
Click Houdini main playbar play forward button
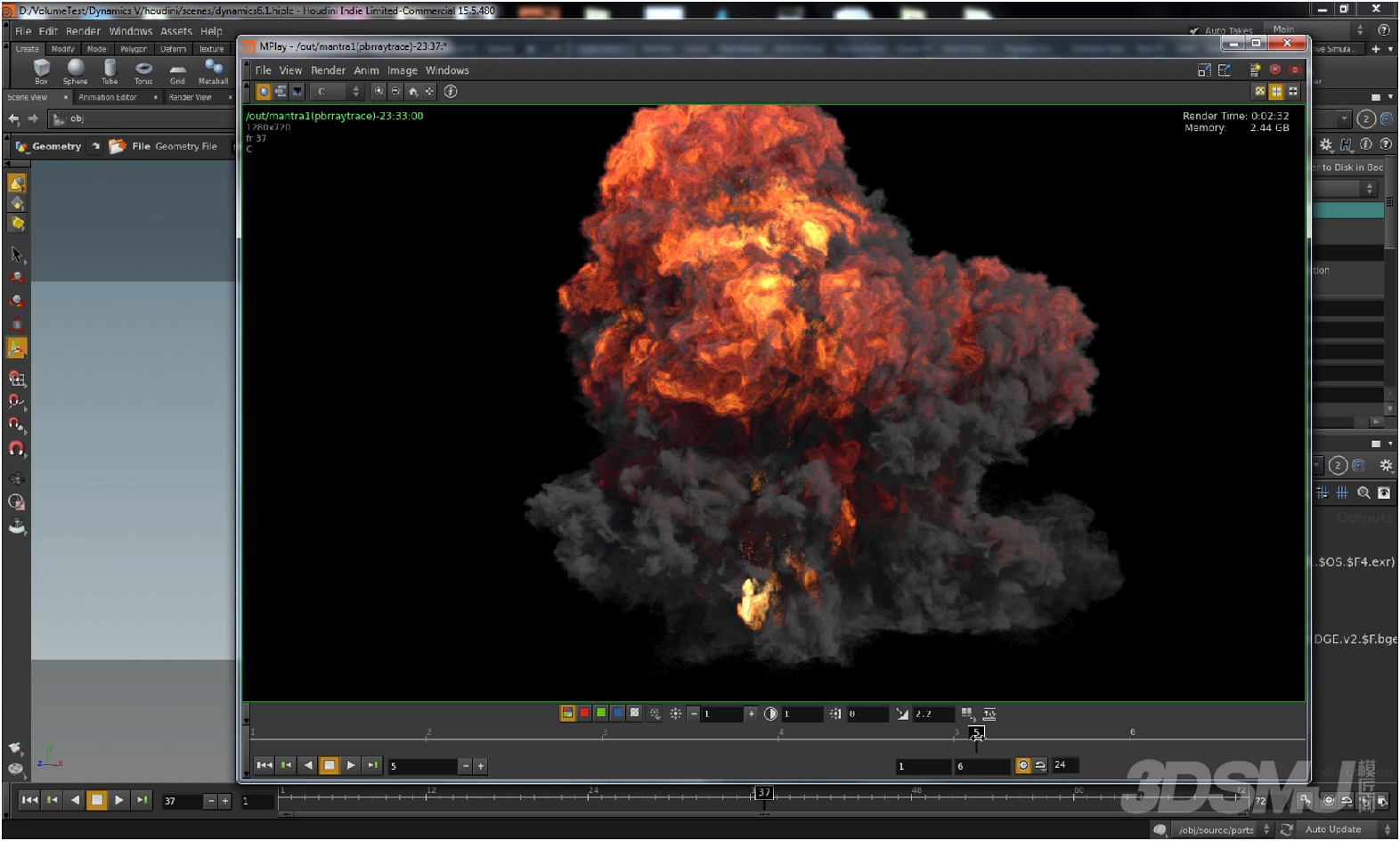pyautogui.click(x=118, y=800)
